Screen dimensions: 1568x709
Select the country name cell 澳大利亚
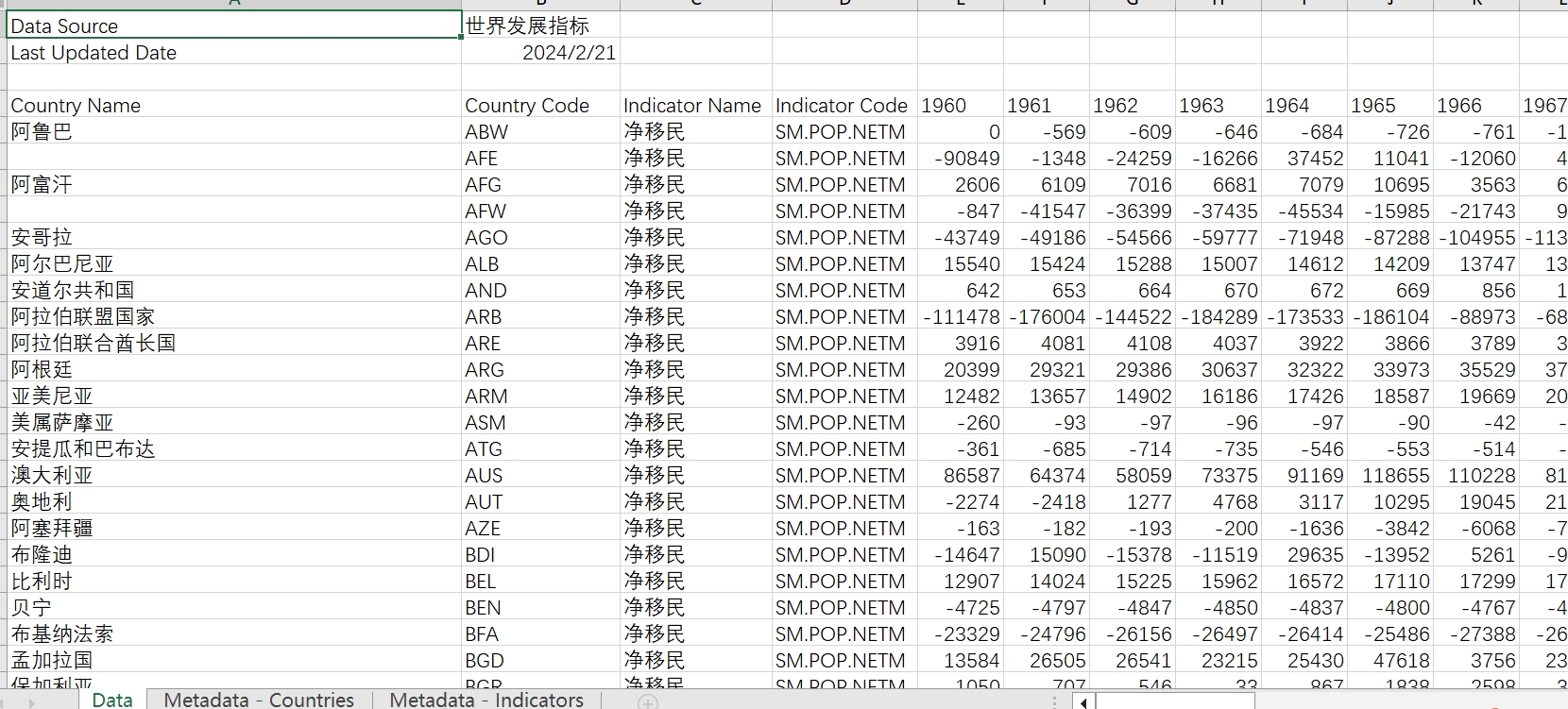click(x=234, y=475)
